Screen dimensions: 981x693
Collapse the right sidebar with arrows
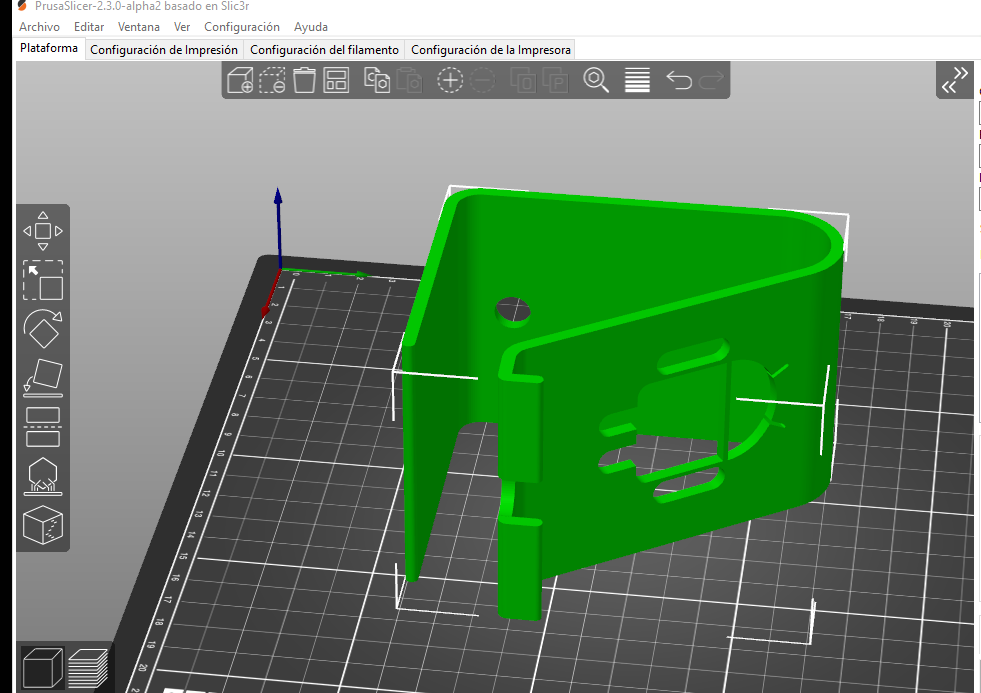tap(955, 80)
